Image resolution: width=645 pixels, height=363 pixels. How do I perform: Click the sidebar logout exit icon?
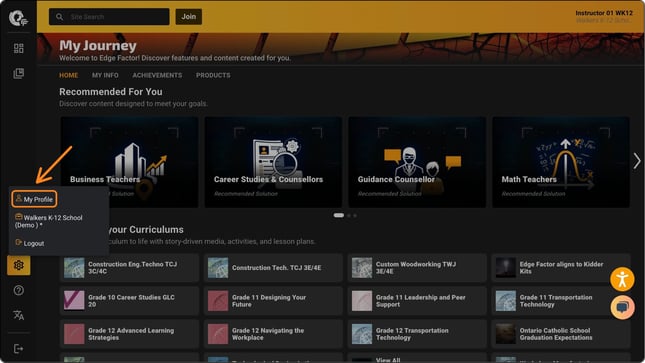[x=19, y=349]
